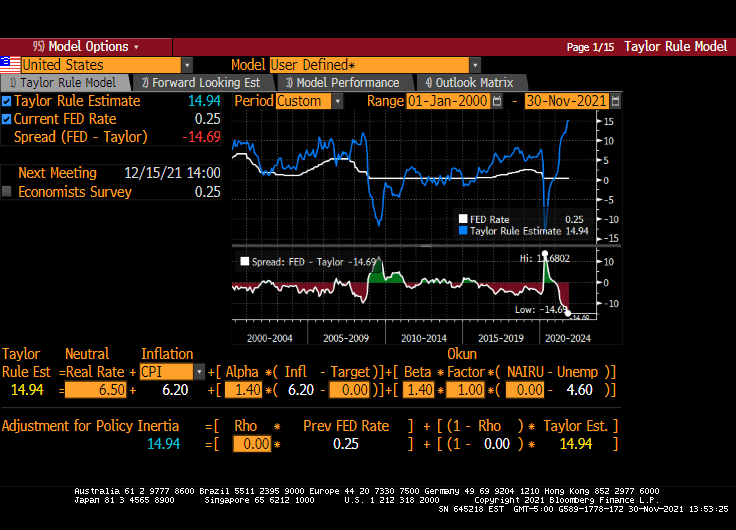
Task: Expand the Inflation CPI dropdown
Action: [199, 372]
